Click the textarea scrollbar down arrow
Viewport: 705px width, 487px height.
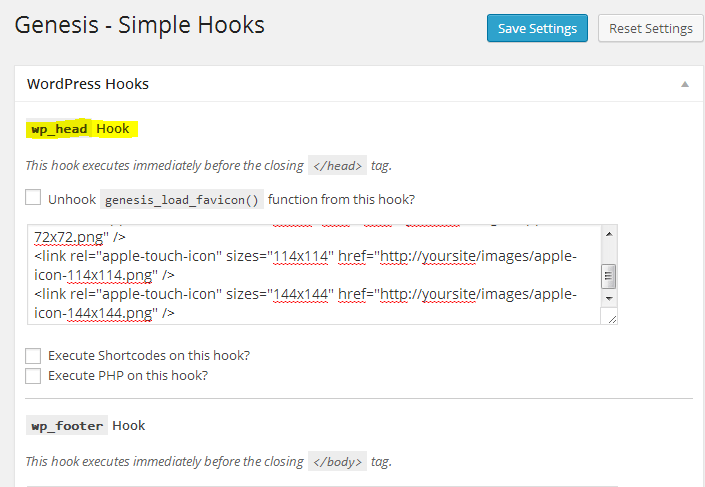point(608,299)
